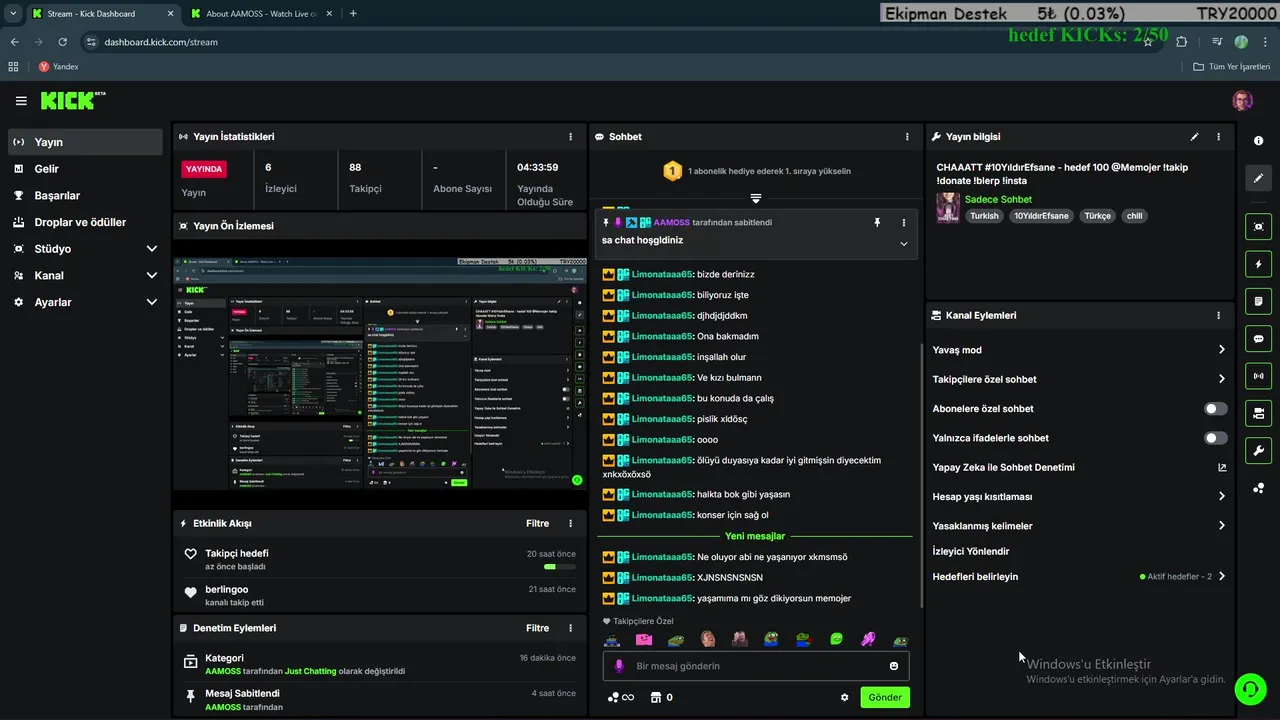The image size is (1280, 720).
Task: Click the KICK logo
Action: tap(72, 100)
